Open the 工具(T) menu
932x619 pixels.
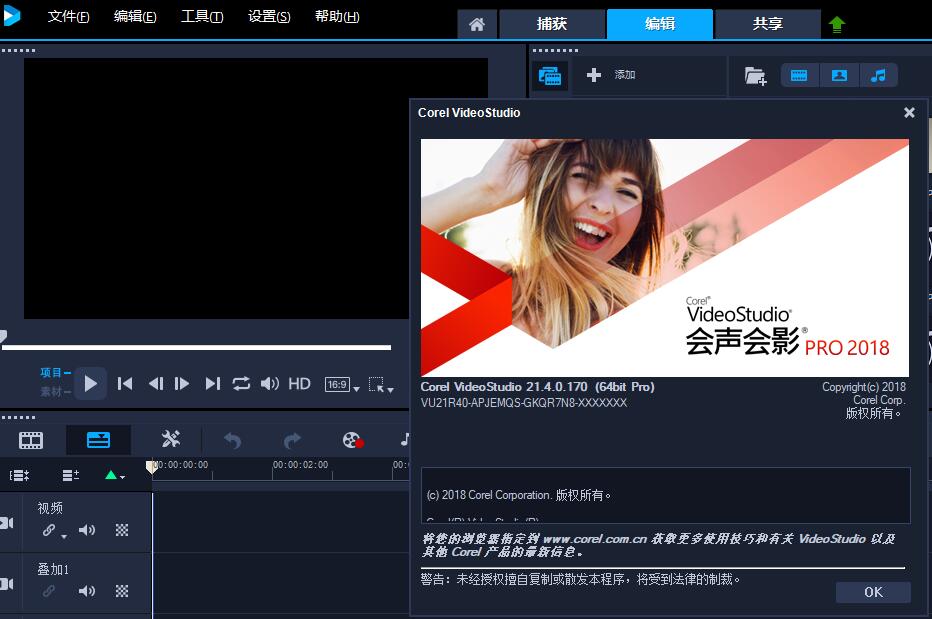pos(202,16)
